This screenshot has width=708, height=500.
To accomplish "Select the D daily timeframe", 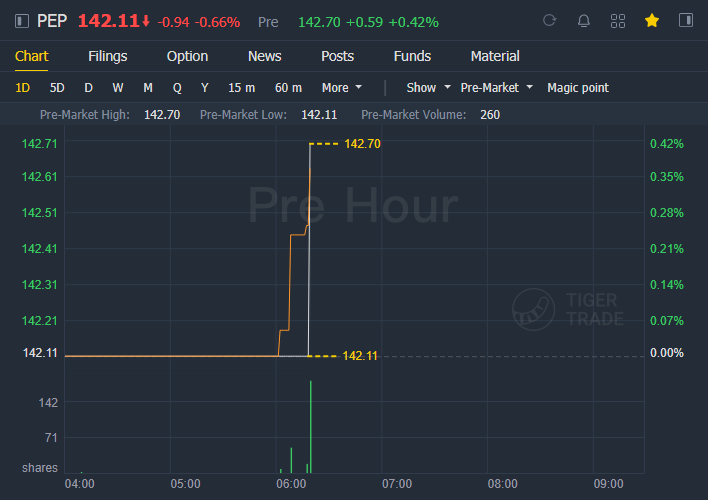I will tap(88, 88).
